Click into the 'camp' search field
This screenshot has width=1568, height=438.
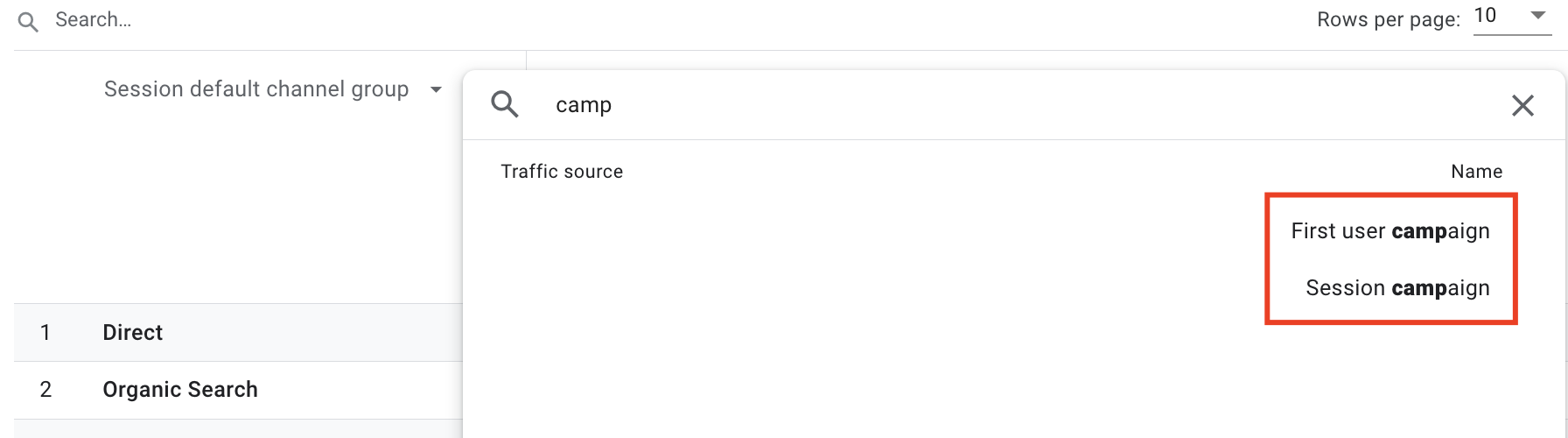coord(962,105)
